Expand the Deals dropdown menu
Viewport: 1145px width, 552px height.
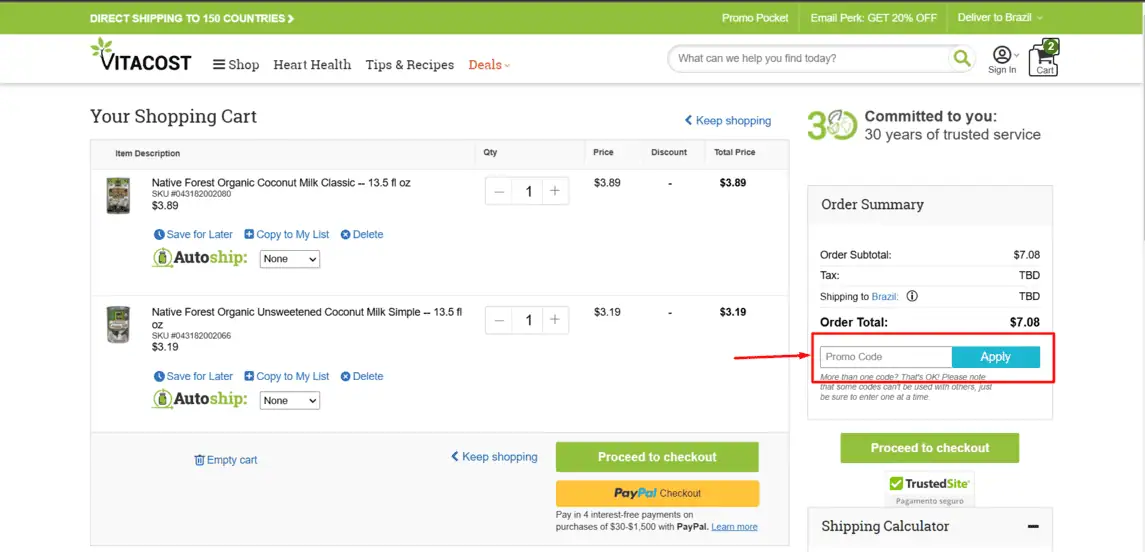489,65
